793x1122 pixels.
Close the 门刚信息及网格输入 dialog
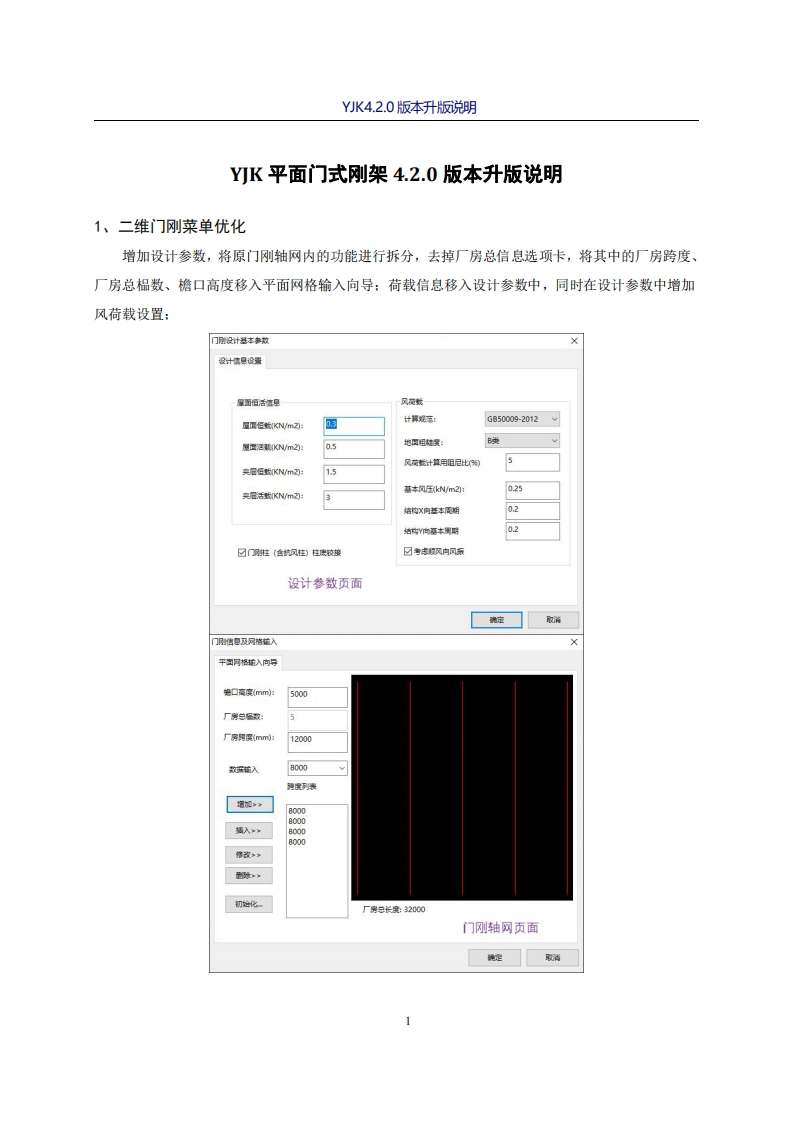574,641
